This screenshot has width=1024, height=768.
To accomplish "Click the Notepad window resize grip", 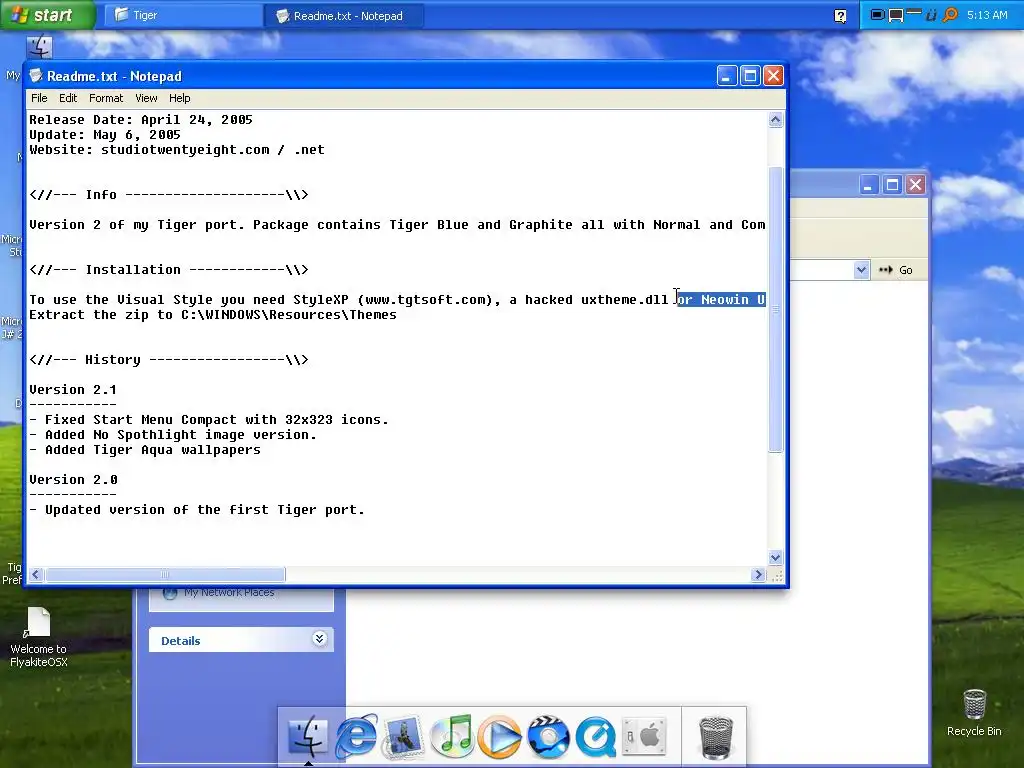I will (x=776, y=575).
